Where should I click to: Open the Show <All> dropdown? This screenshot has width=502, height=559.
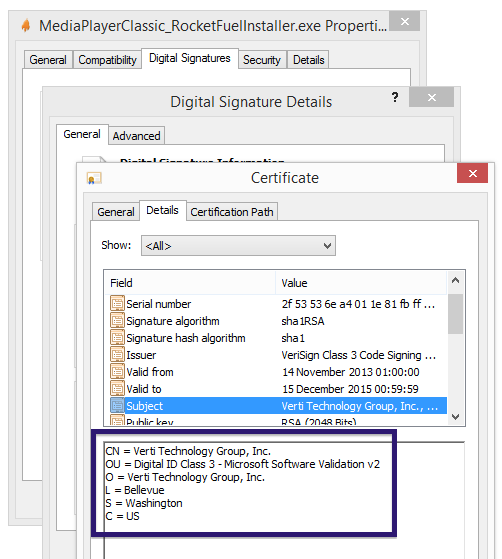[238, 246]
